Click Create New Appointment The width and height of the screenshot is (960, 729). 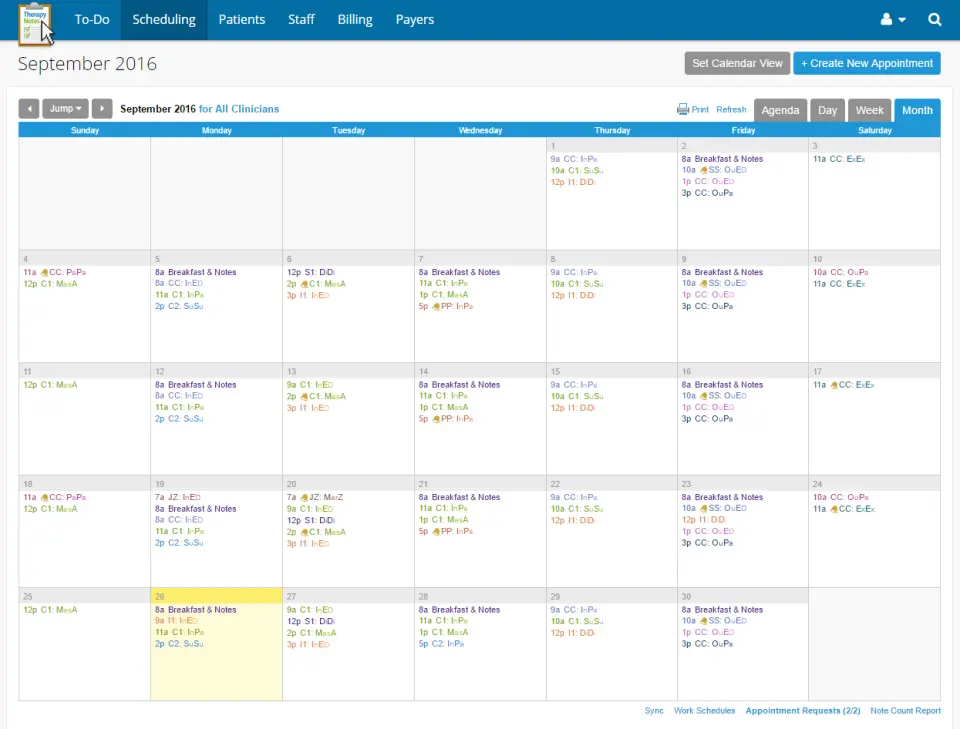tap(866, 63)
